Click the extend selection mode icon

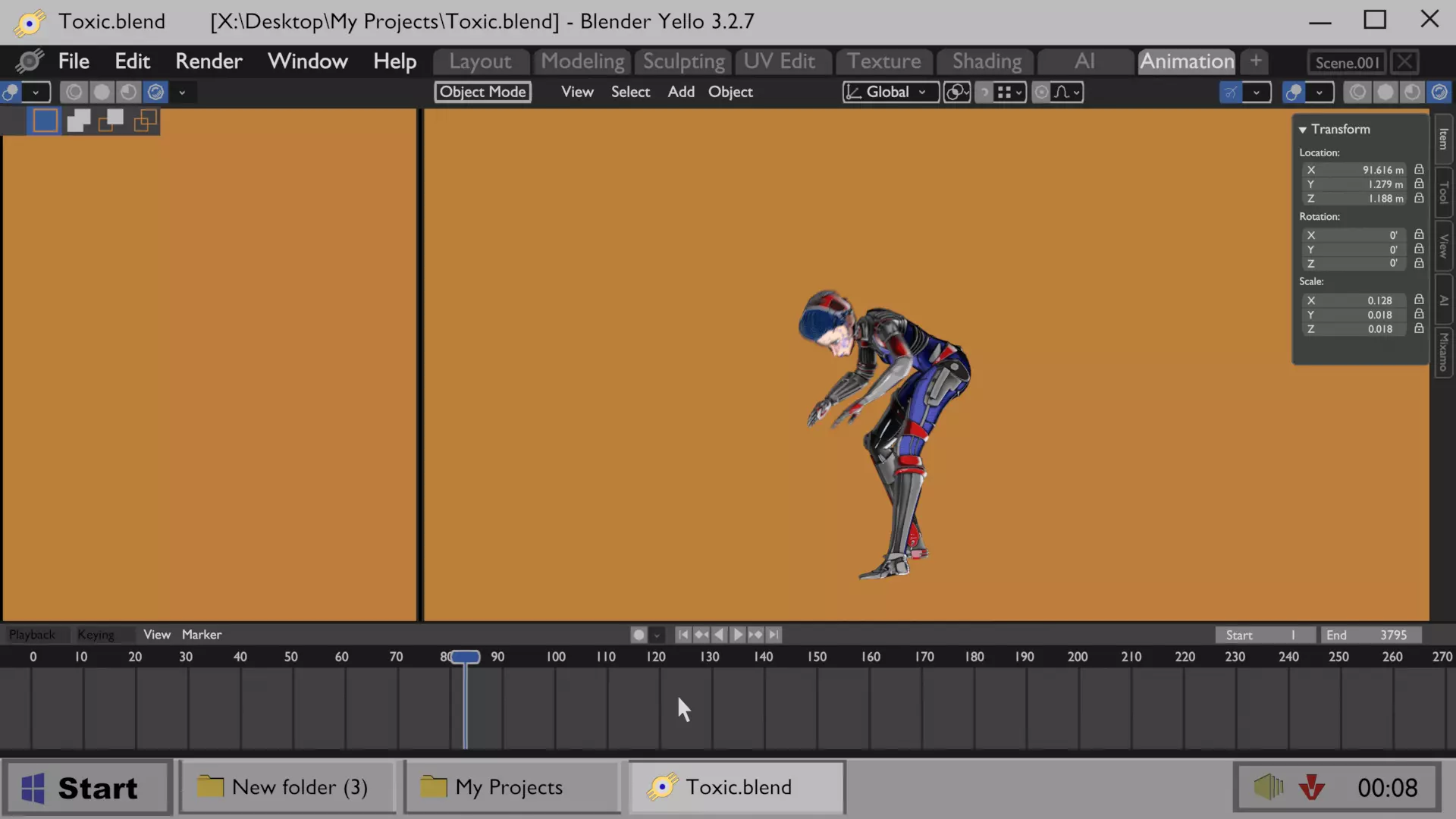(78, 121)
